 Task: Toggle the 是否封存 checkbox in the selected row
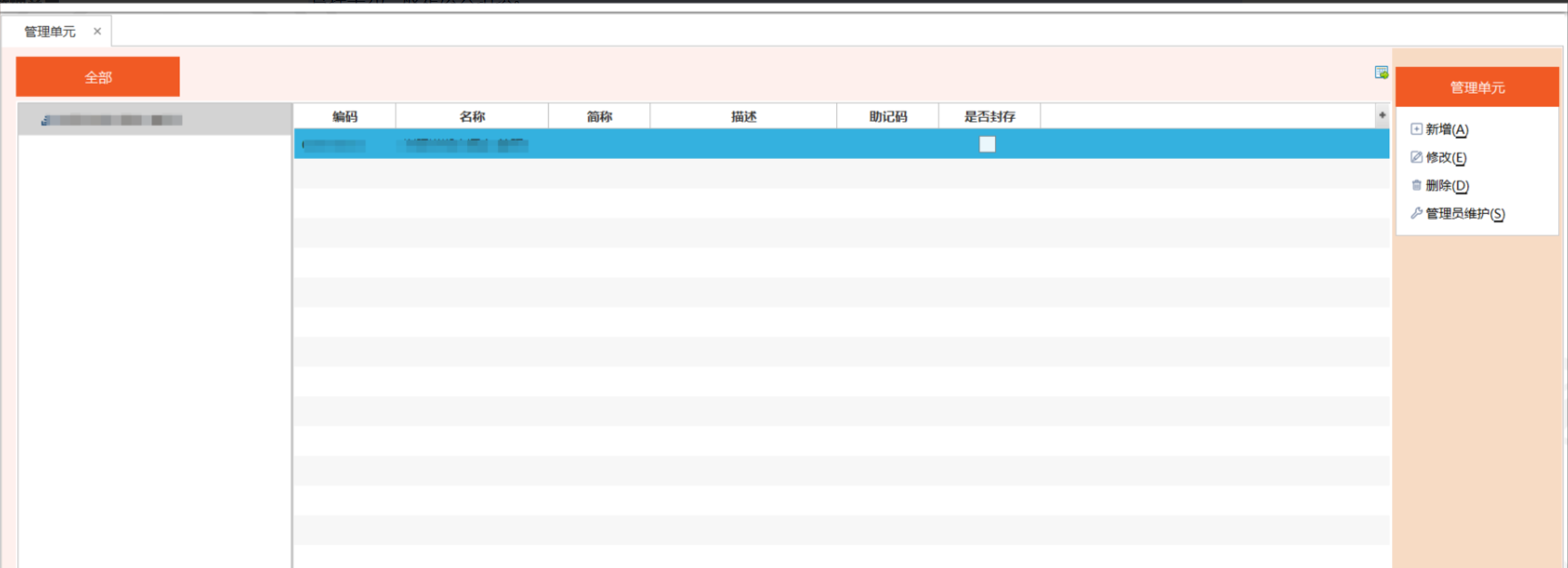[x=988, y=144]
